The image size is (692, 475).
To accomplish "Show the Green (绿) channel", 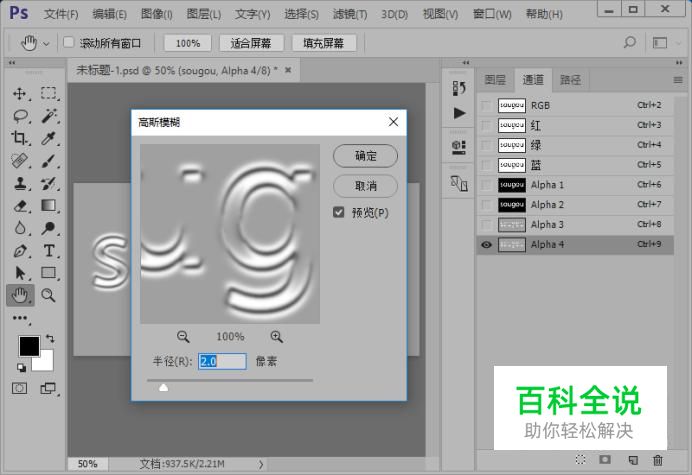I will (x=486, y=145).
